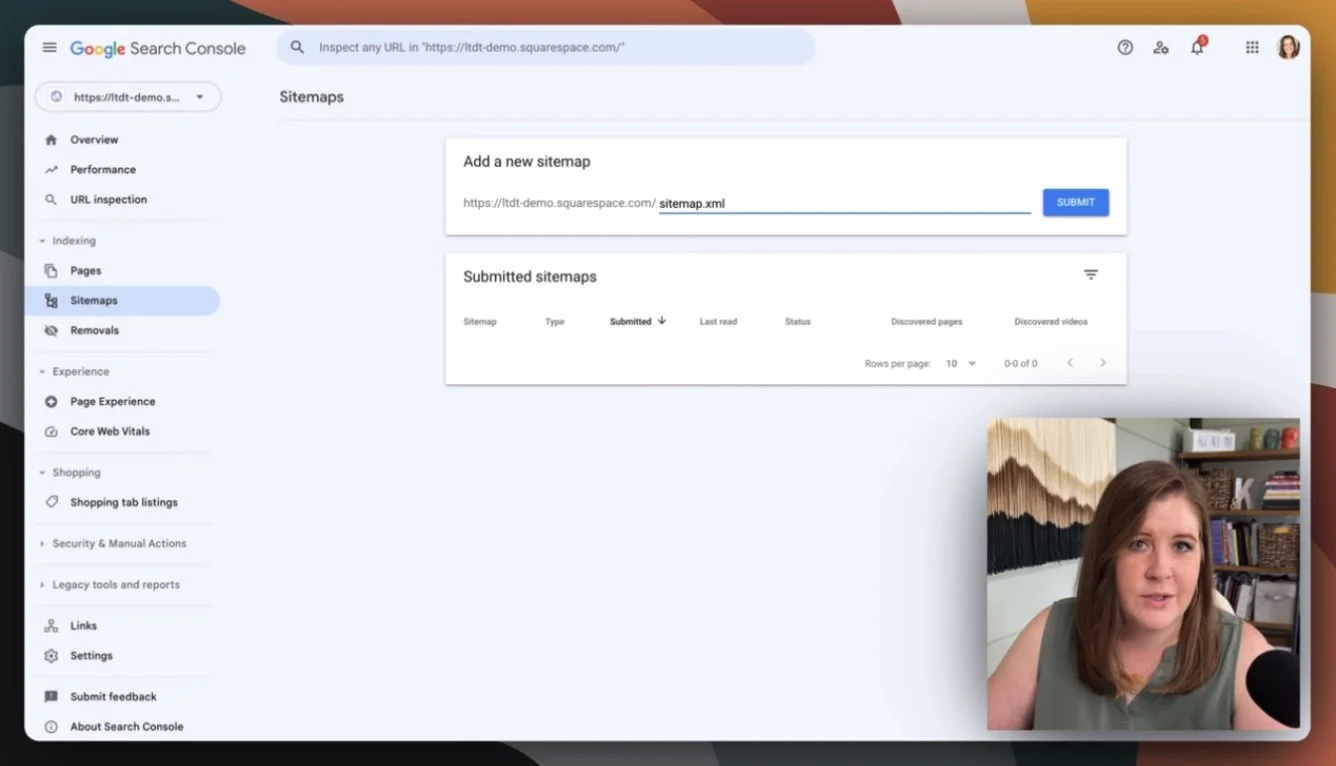Open the account profile avatar

1288,47
